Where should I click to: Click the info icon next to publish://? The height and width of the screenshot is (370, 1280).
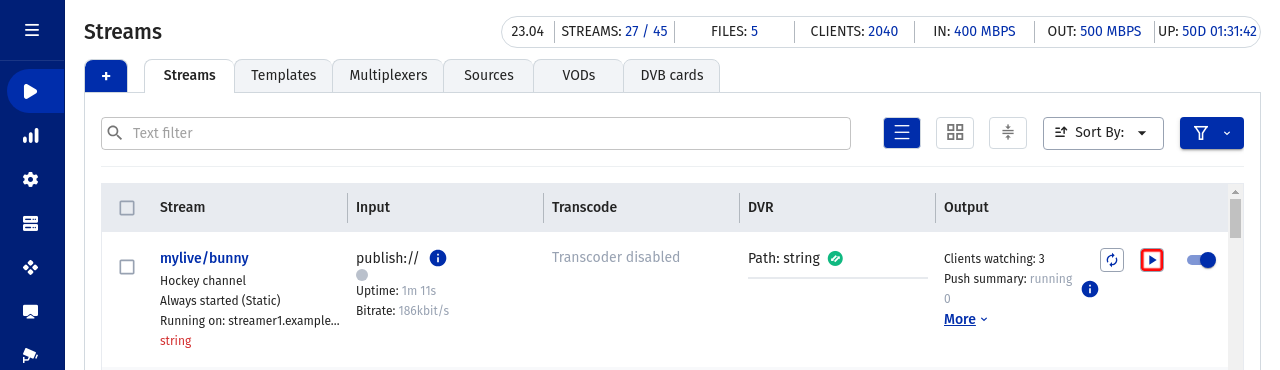point(437,258)
